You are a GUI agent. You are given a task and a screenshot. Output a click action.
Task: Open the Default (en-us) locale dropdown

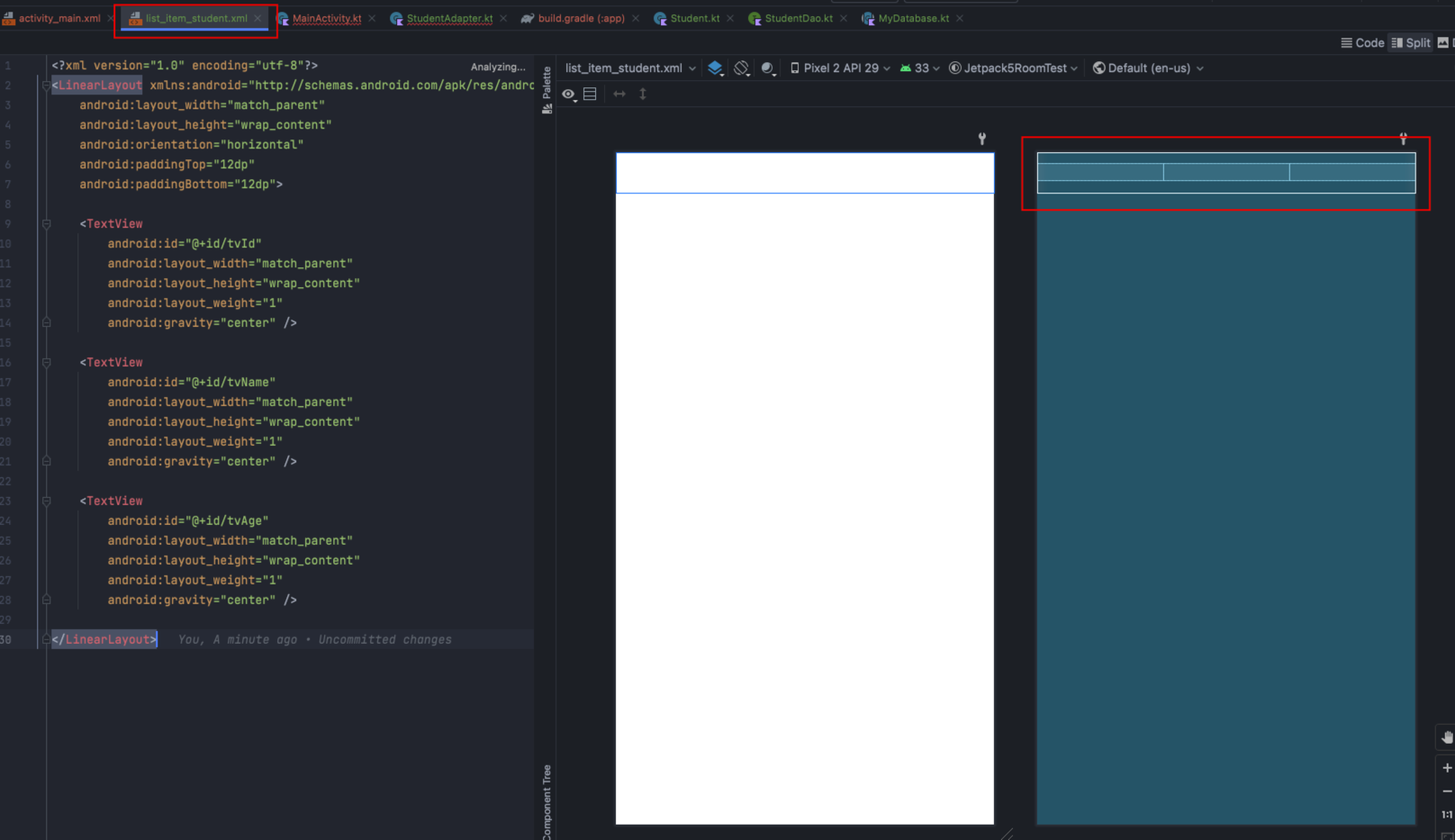[1148, 68]
